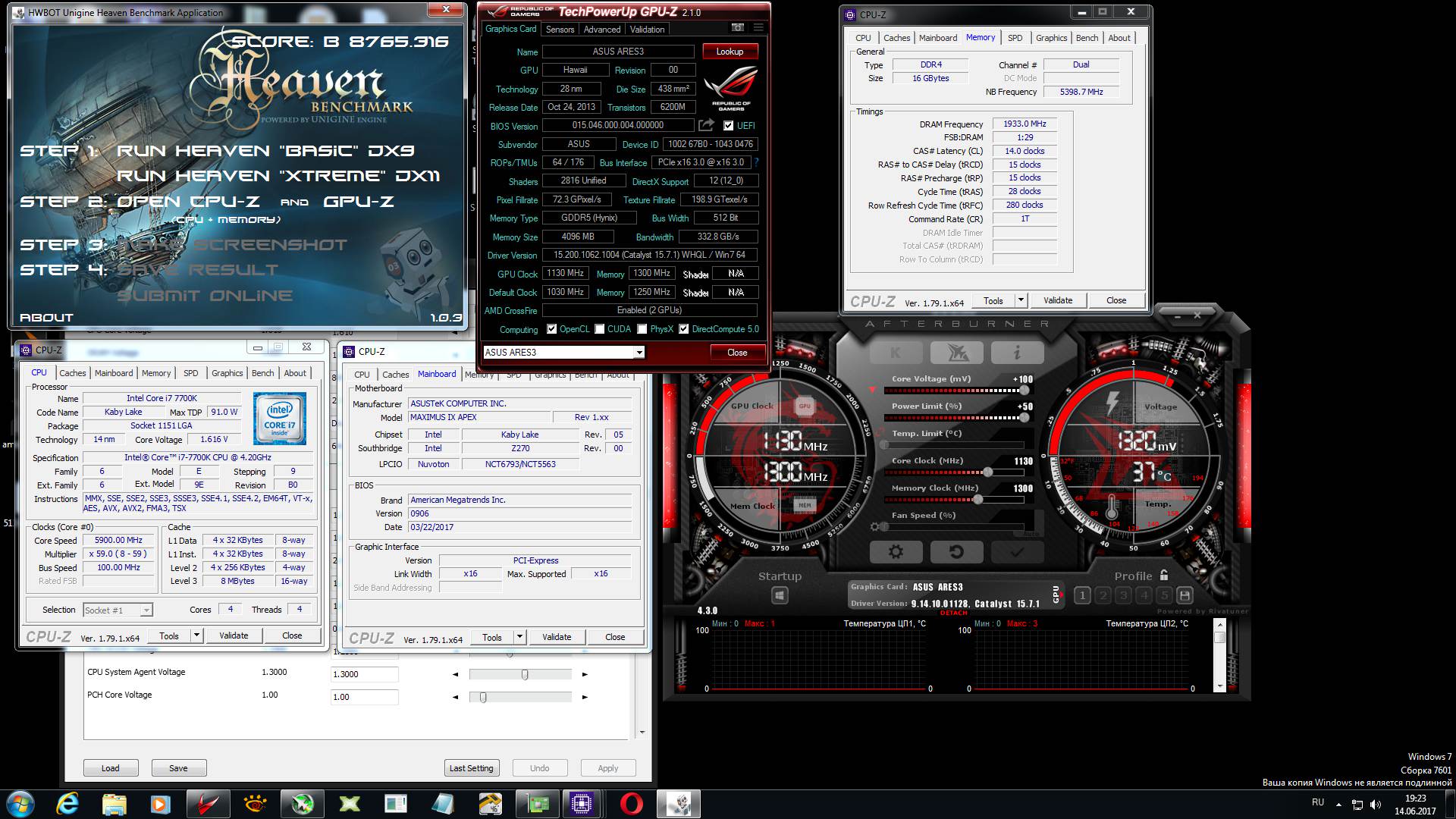Click the Load button at bottom
The width and height of the screenshot is (1456, 819).
pos(111,768)
